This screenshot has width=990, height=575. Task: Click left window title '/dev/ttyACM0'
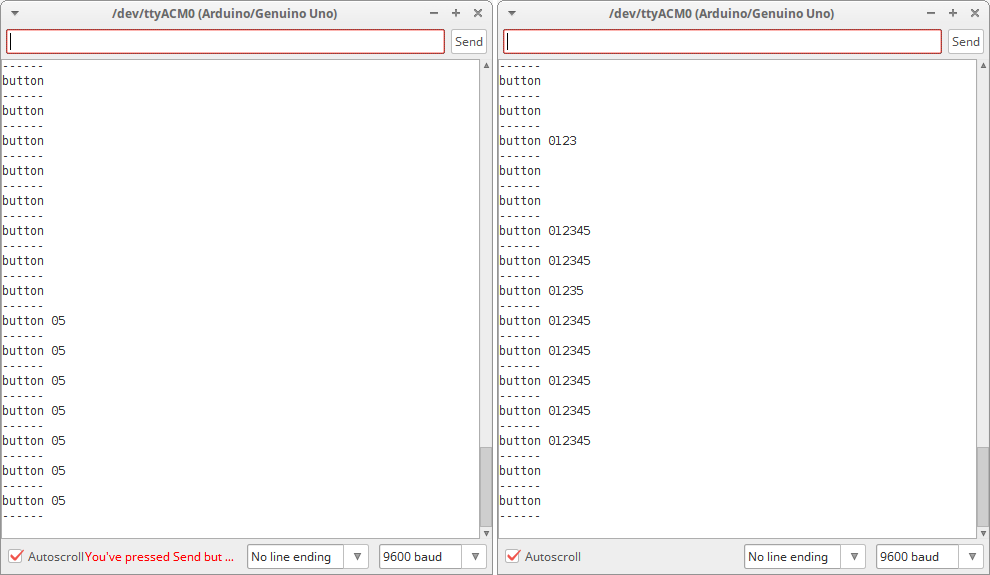[x=224, y=13]
